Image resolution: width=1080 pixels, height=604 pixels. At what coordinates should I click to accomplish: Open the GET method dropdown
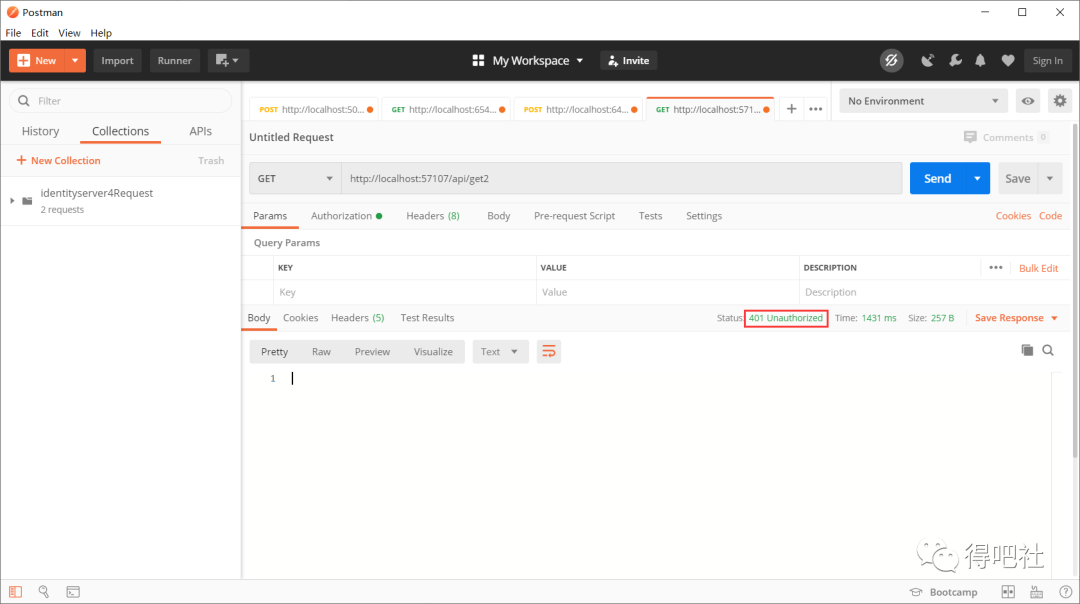point(295,178)
